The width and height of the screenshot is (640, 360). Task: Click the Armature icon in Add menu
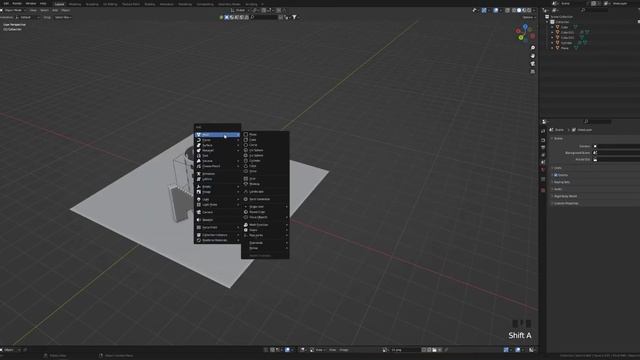coord(199,174)
